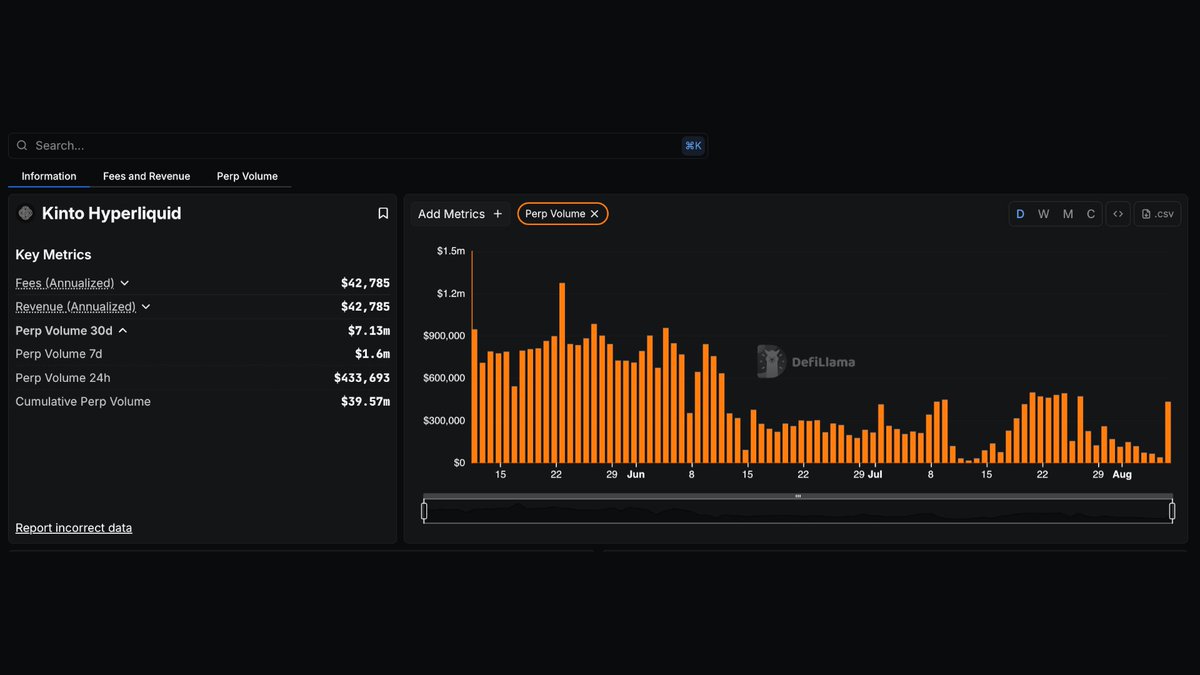
Task: Click the Perp Volume 24h label
Action: point(63,378)
